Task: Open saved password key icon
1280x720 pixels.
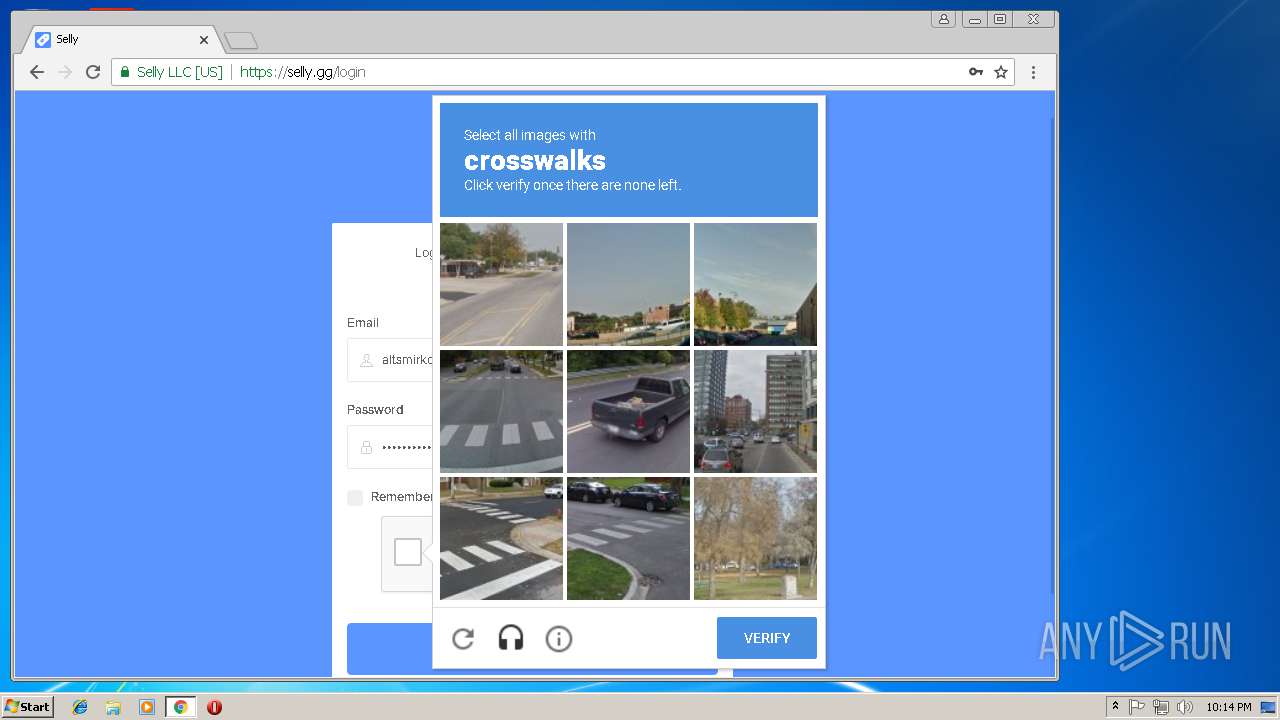Action: point(976,72)
